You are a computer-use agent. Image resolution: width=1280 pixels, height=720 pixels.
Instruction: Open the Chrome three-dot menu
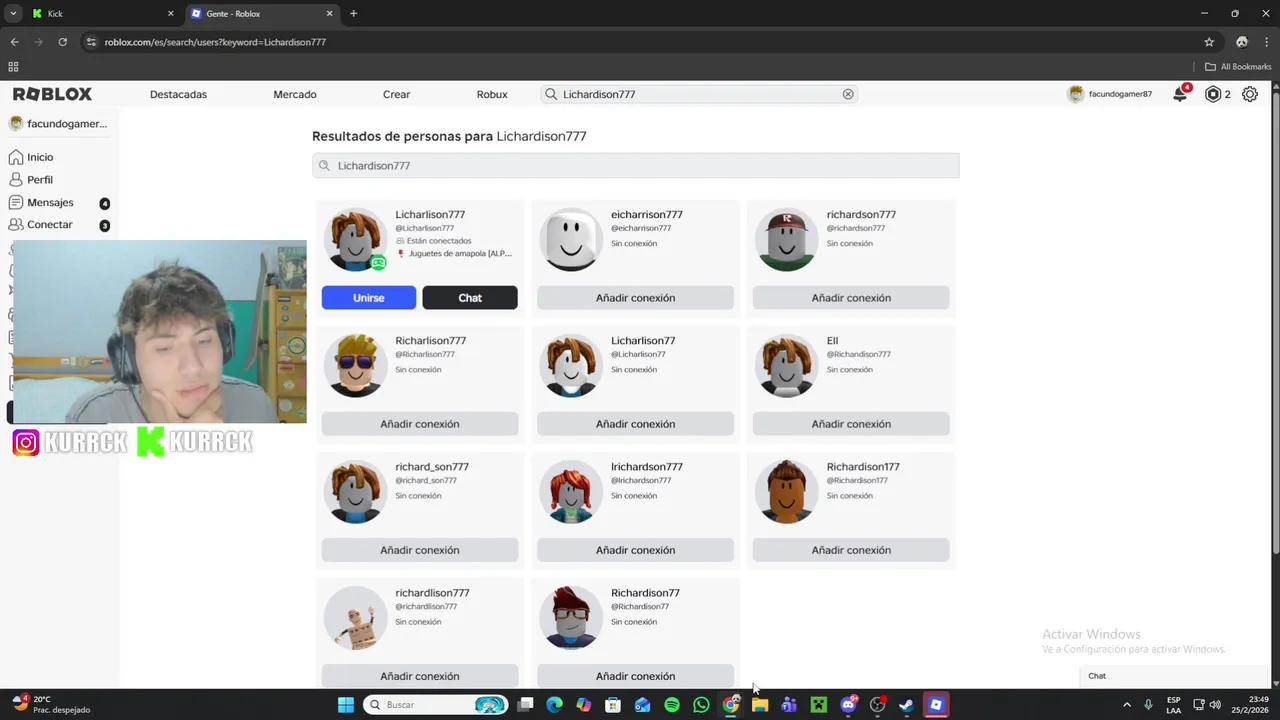click(x=1265, y=42)
